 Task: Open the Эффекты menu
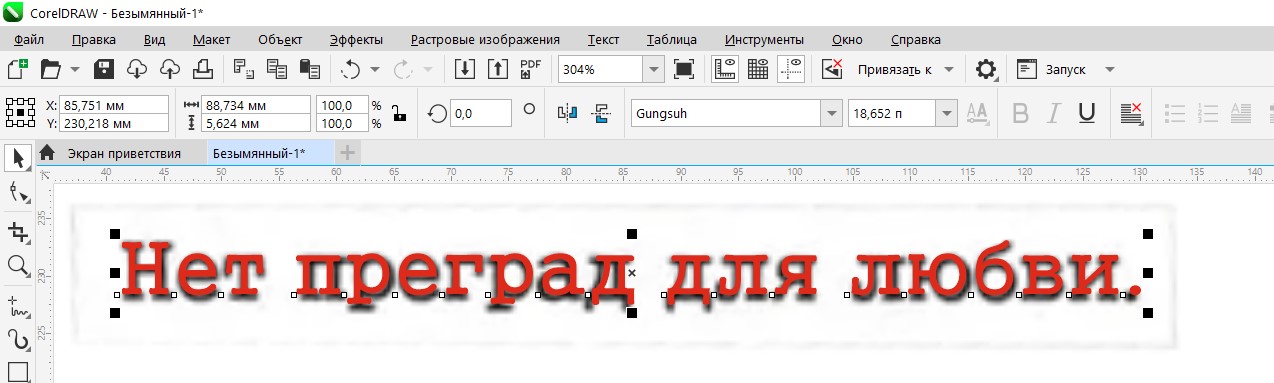(x=356, y=40)
